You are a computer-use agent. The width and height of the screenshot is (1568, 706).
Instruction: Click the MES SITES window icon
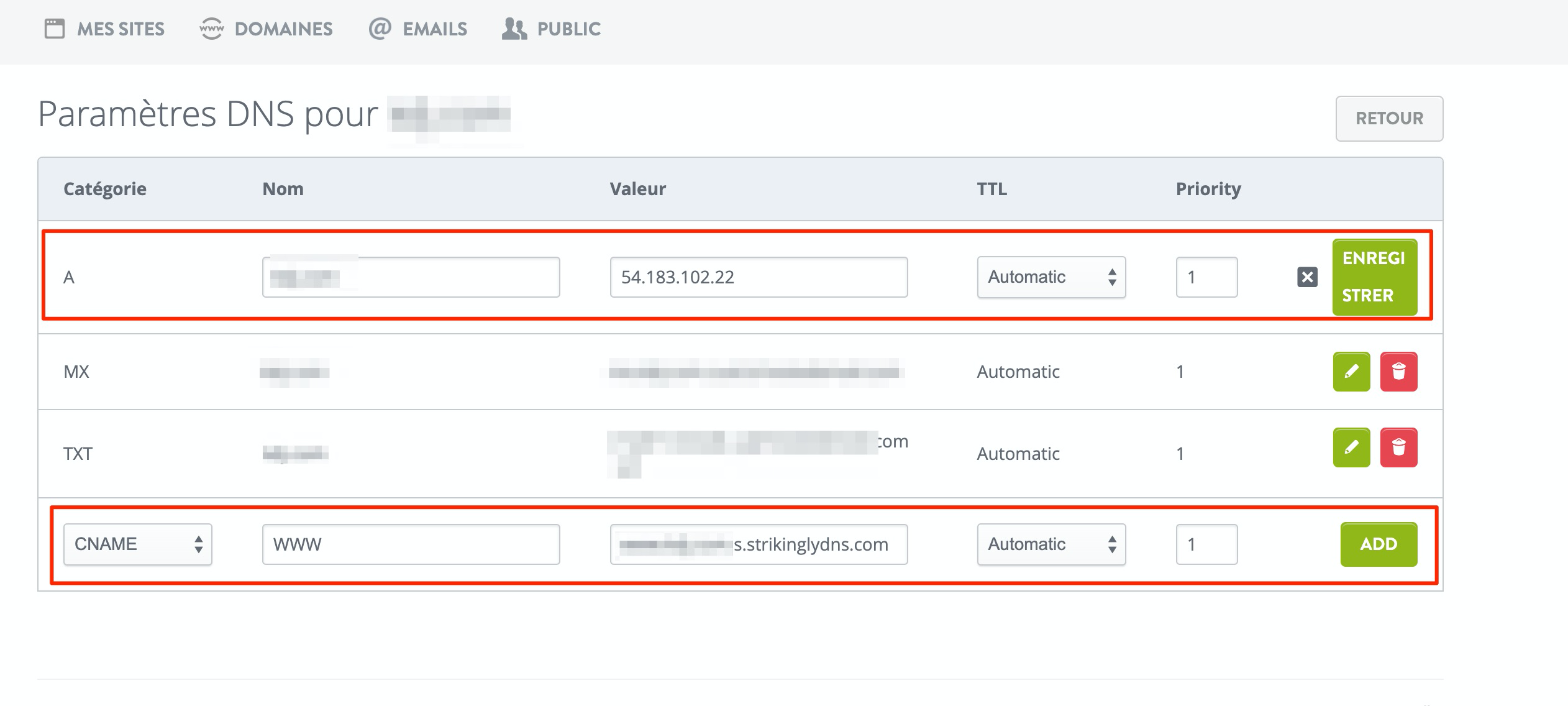(55, 29)
